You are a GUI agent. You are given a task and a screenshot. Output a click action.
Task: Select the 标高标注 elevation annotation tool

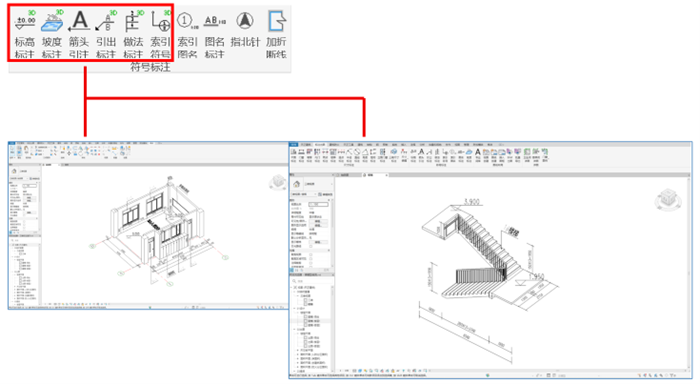pos(25,35)
